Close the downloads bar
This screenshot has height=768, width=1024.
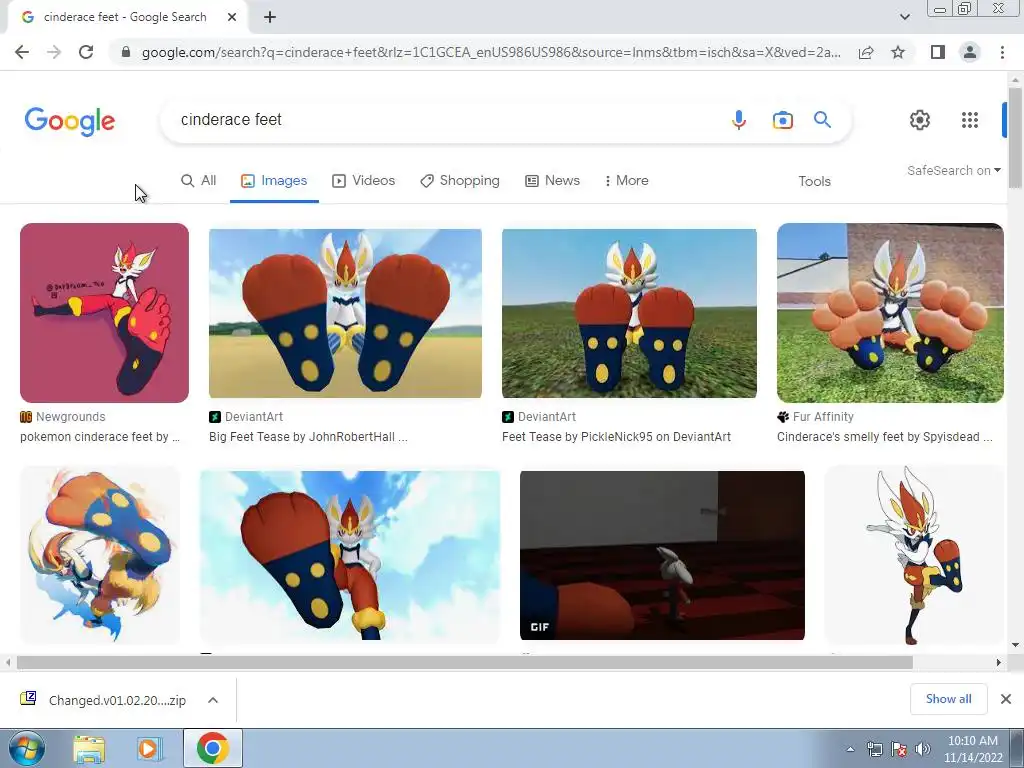coord(1006,699)
